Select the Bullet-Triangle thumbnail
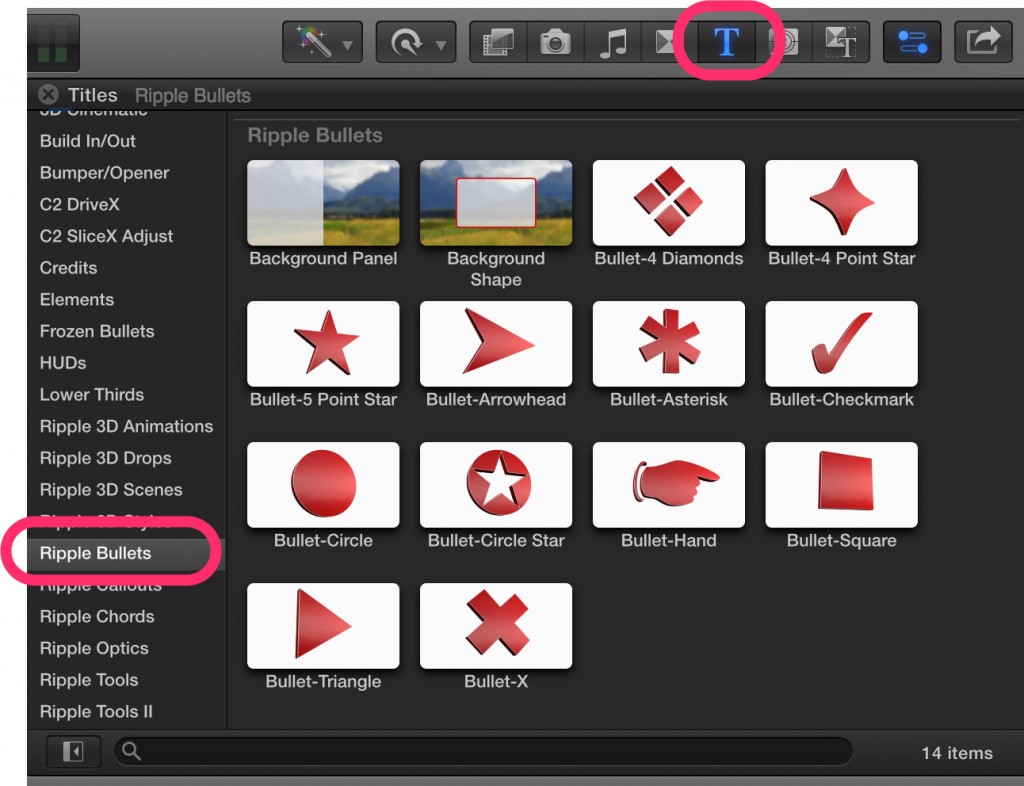The height and width of the screenshot is (786, 1024). [x=323, y=626]
